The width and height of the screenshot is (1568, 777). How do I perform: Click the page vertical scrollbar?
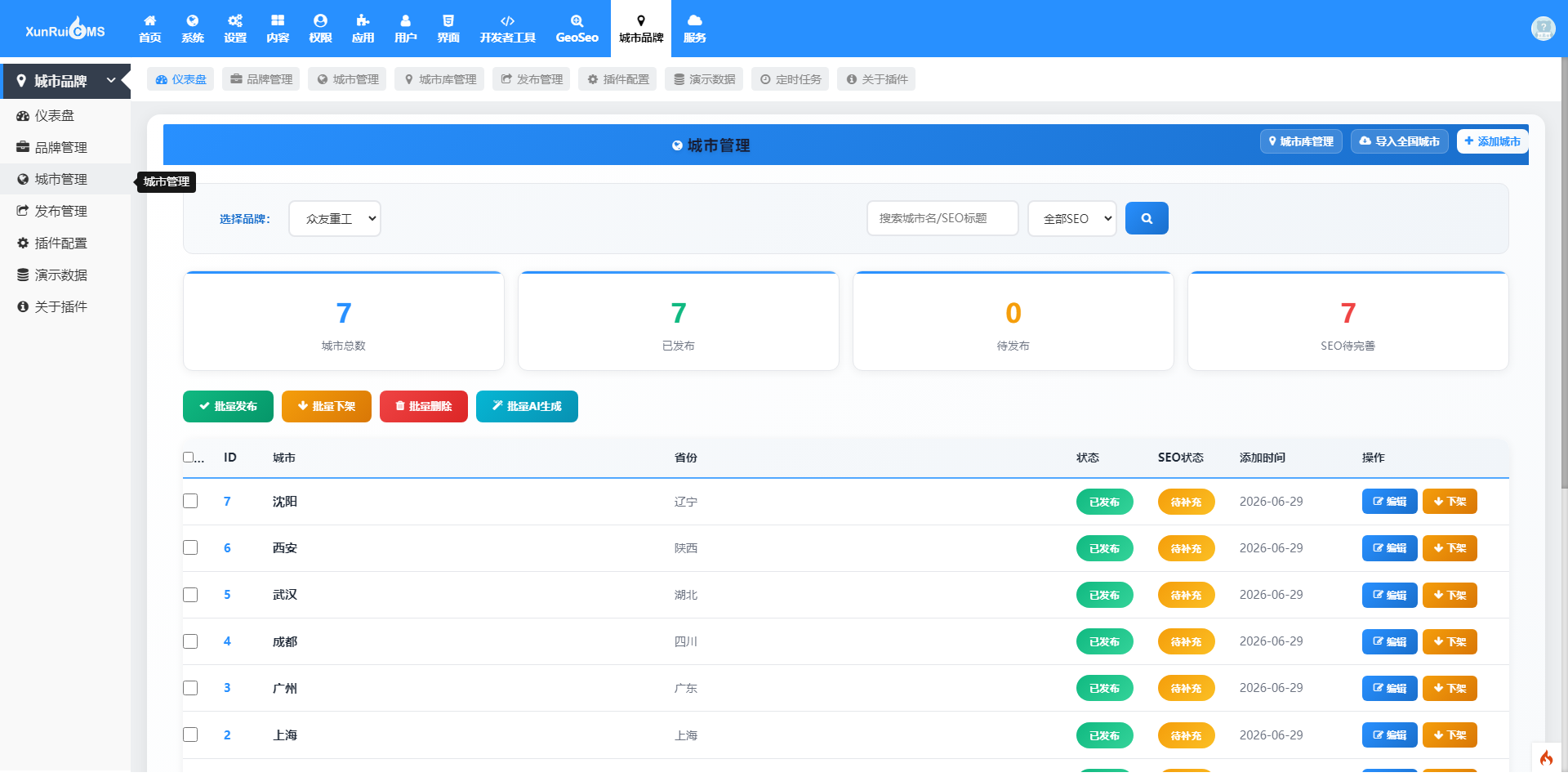(1564, 274)
